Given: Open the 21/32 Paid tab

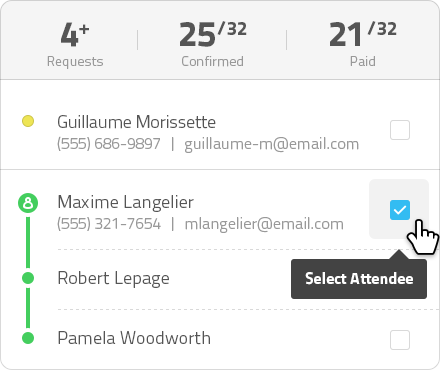Looking at the screenshot, I should point(363,44).
